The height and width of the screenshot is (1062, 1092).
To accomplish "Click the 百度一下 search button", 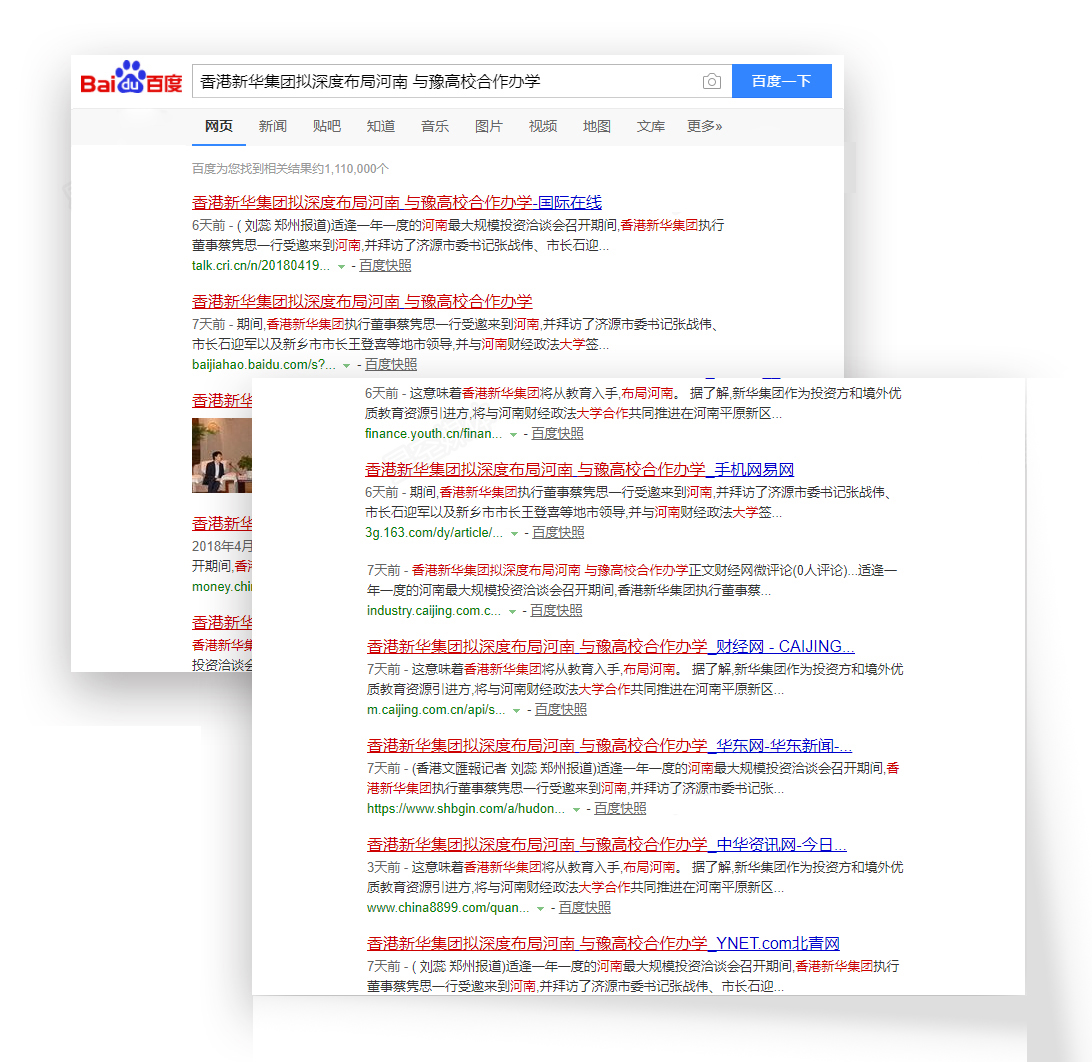I will pos(781,81).
